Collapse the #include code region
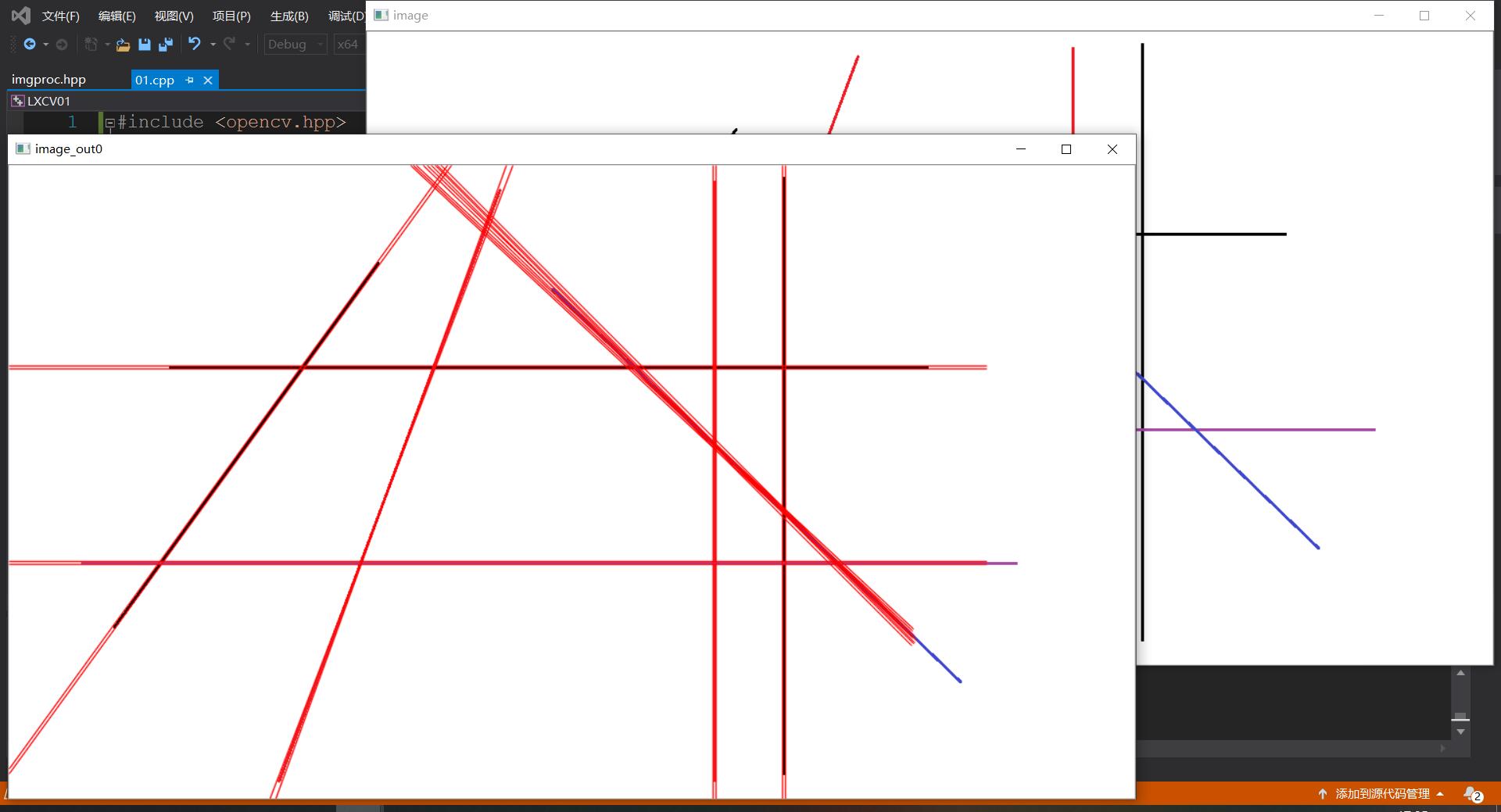Viewport: 1501px width, 812px height. pyautogui.click(x=110, y=123)
